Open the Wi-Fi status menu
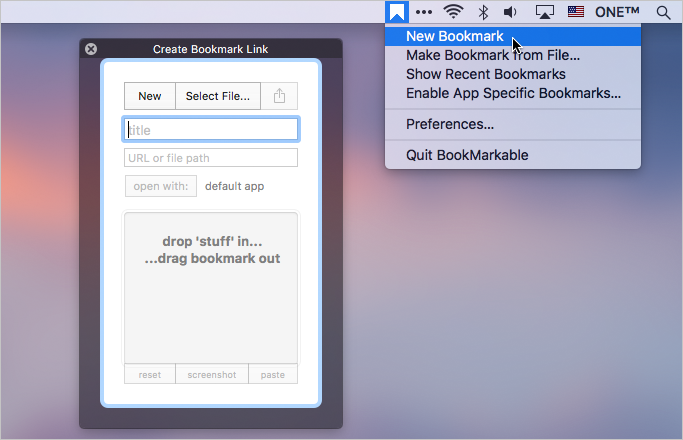 tap(453, 12)
